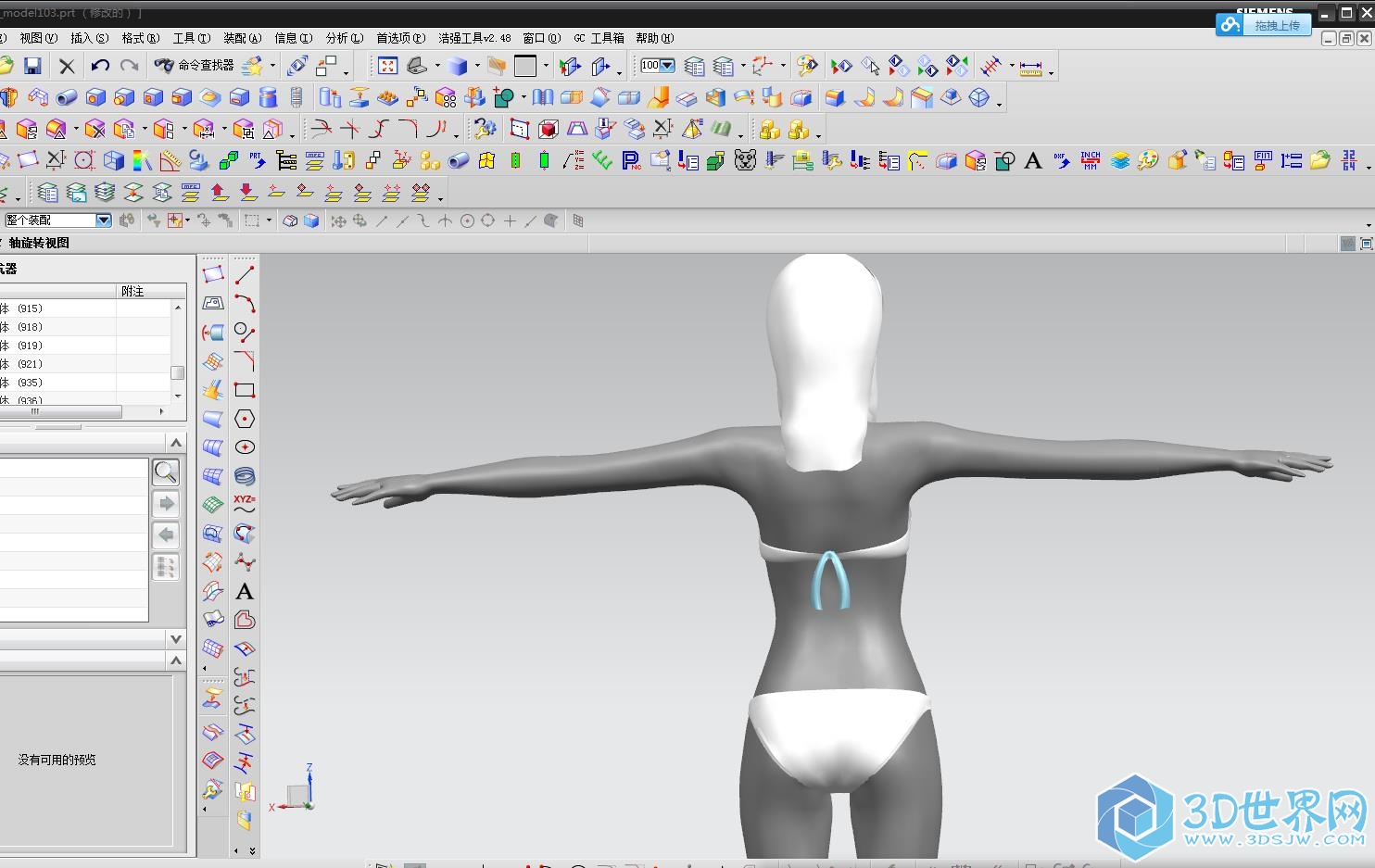Click the Fit view icon in toolbar
The width and height of the screenshot is (1375, 868).
tap(388, 66)
